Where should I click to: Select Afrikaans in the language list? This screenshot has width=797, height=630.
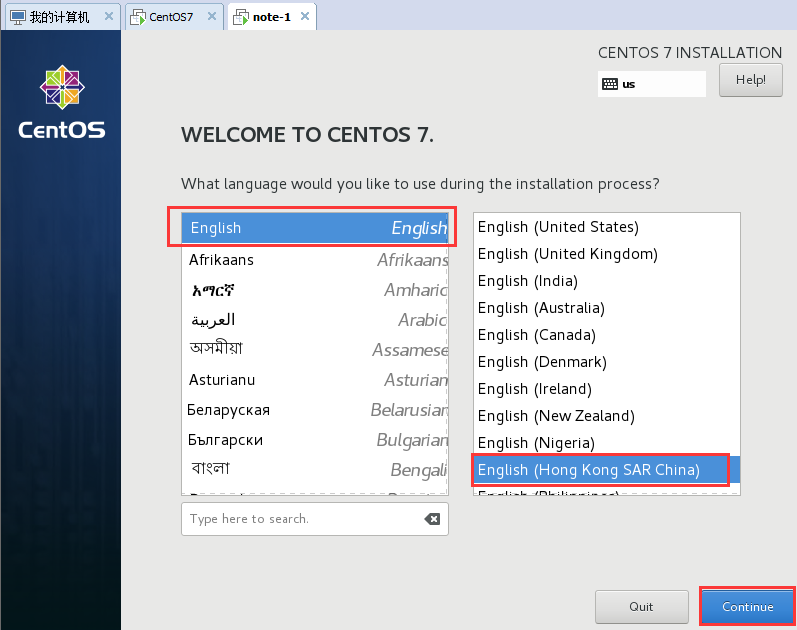point(315,260)
